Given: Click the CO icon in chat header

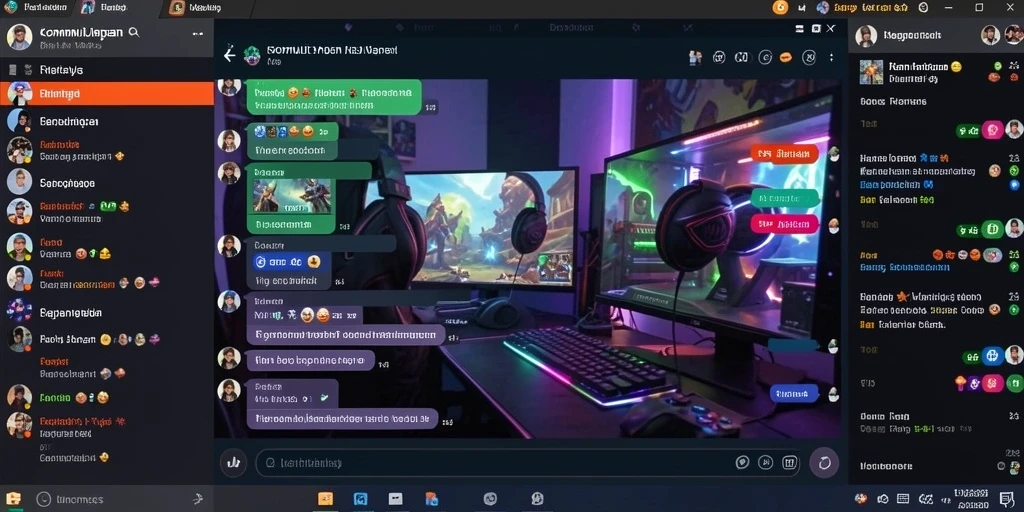Looking at the screenshot, I should [741, 57].
